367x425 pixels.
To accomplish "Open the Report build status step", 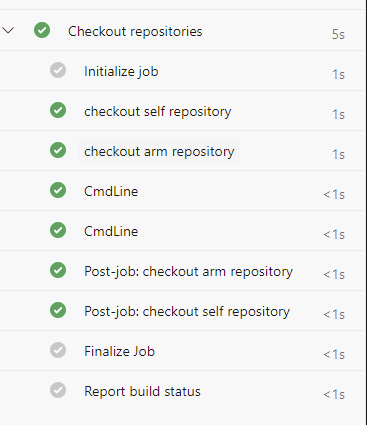I will point(183,391).
